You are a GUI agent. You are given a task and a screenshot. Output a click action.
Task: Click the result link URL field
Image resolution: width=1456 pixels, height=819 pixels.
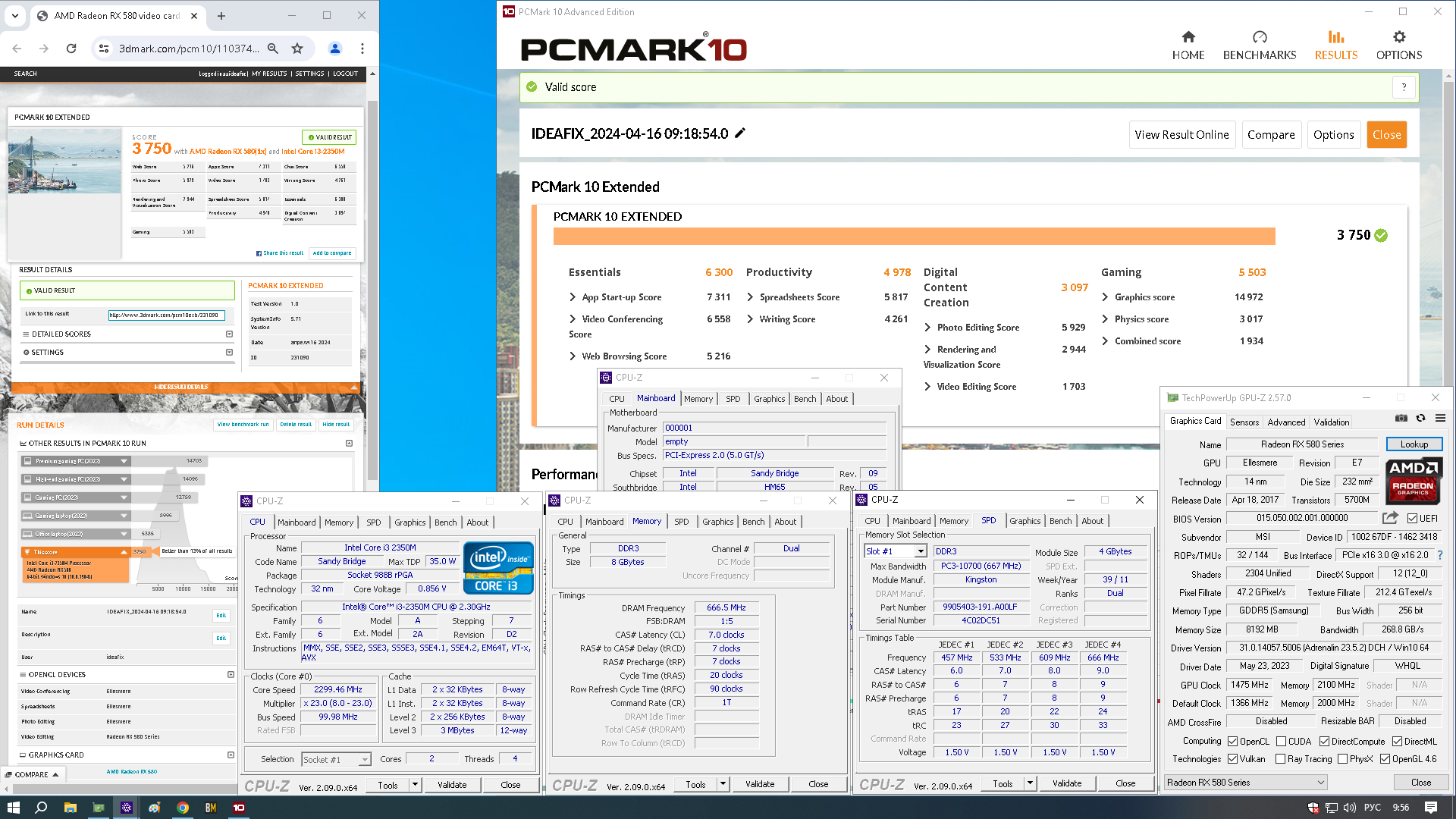click(166, 315)
